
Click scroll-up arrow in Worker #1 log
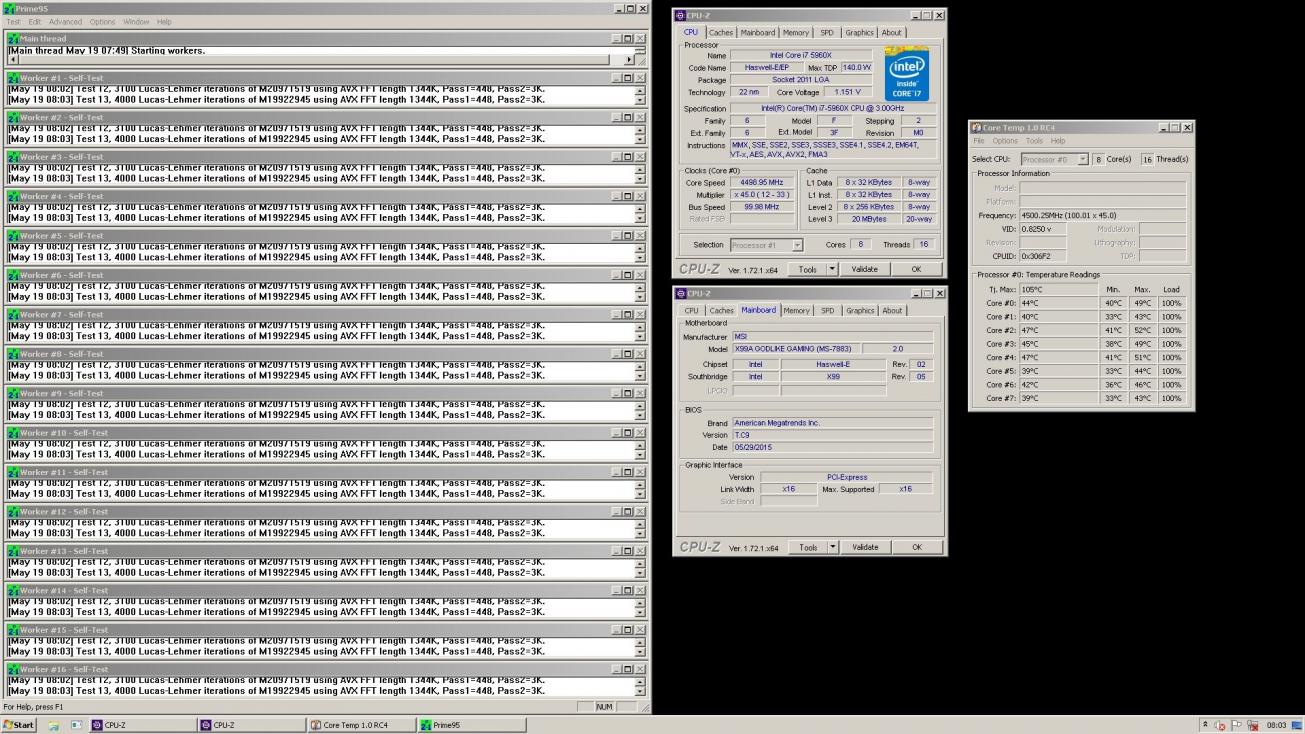pyautogui.click(x=640, y=91)
